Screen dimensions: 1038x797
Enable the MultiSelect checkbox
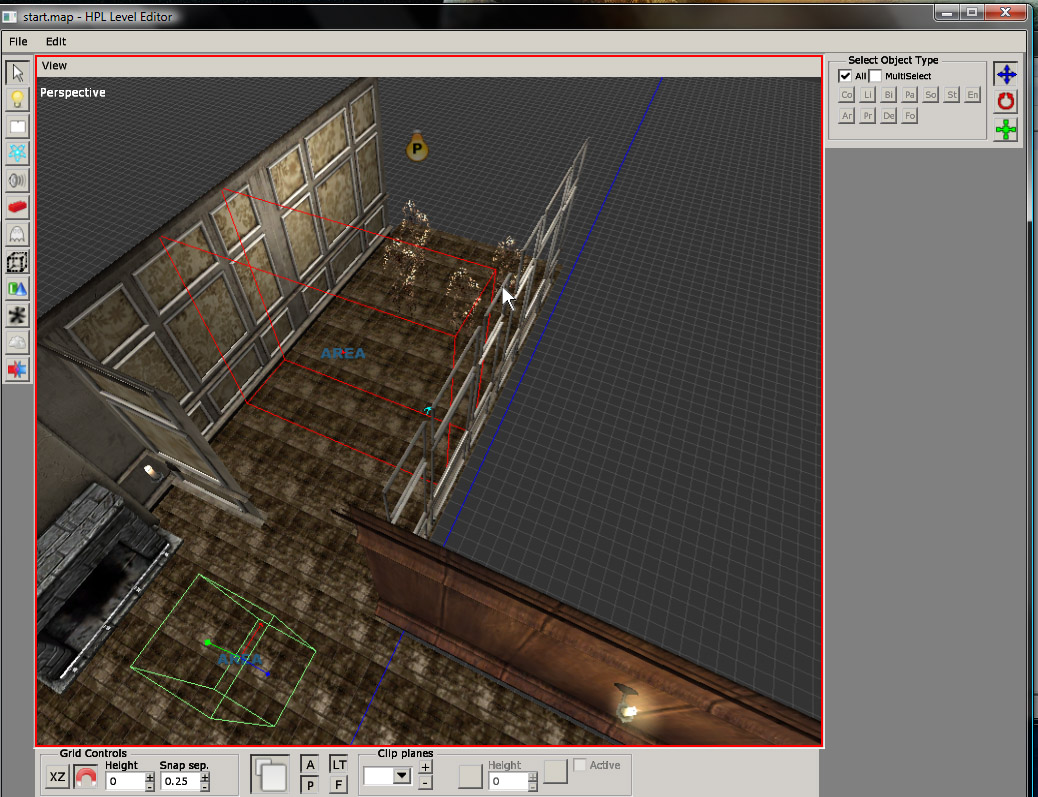pyautogui.click(x=876, y=76)
